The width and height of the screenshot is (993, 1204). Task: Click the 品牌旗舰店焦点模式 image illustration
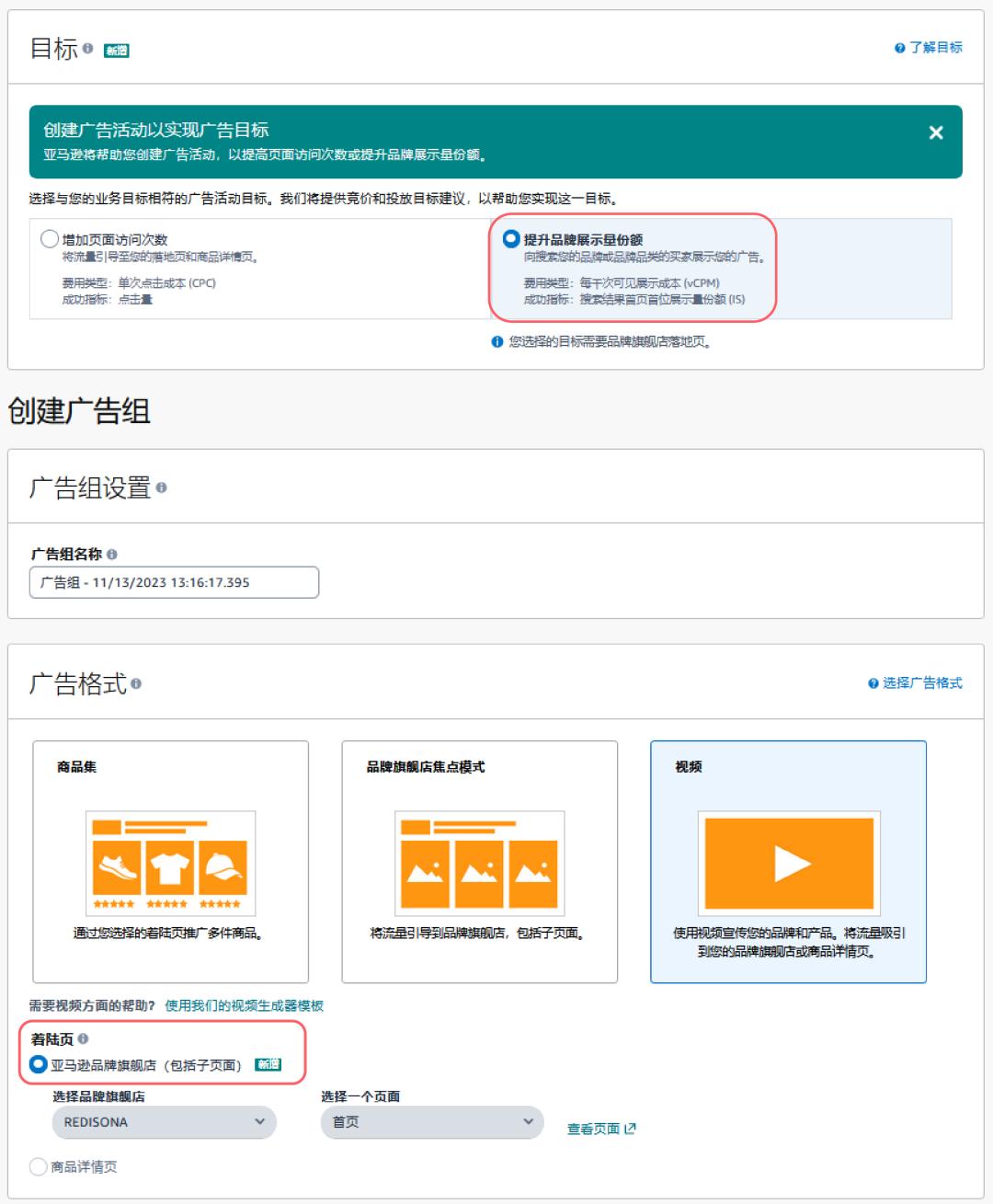(x=479, y=863)
